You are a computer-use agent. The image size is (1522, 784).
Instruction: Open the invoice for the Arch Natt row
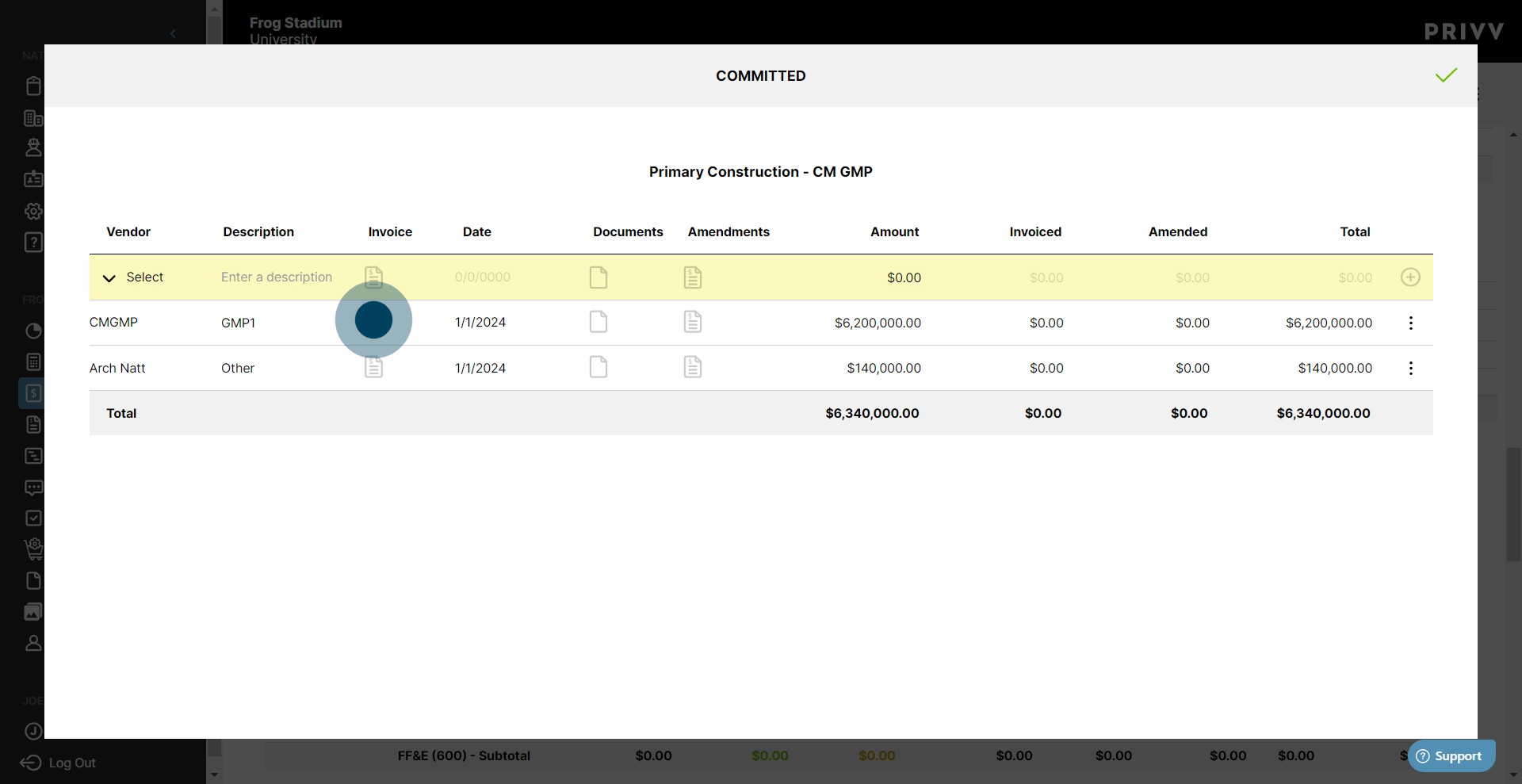(373, 368)
